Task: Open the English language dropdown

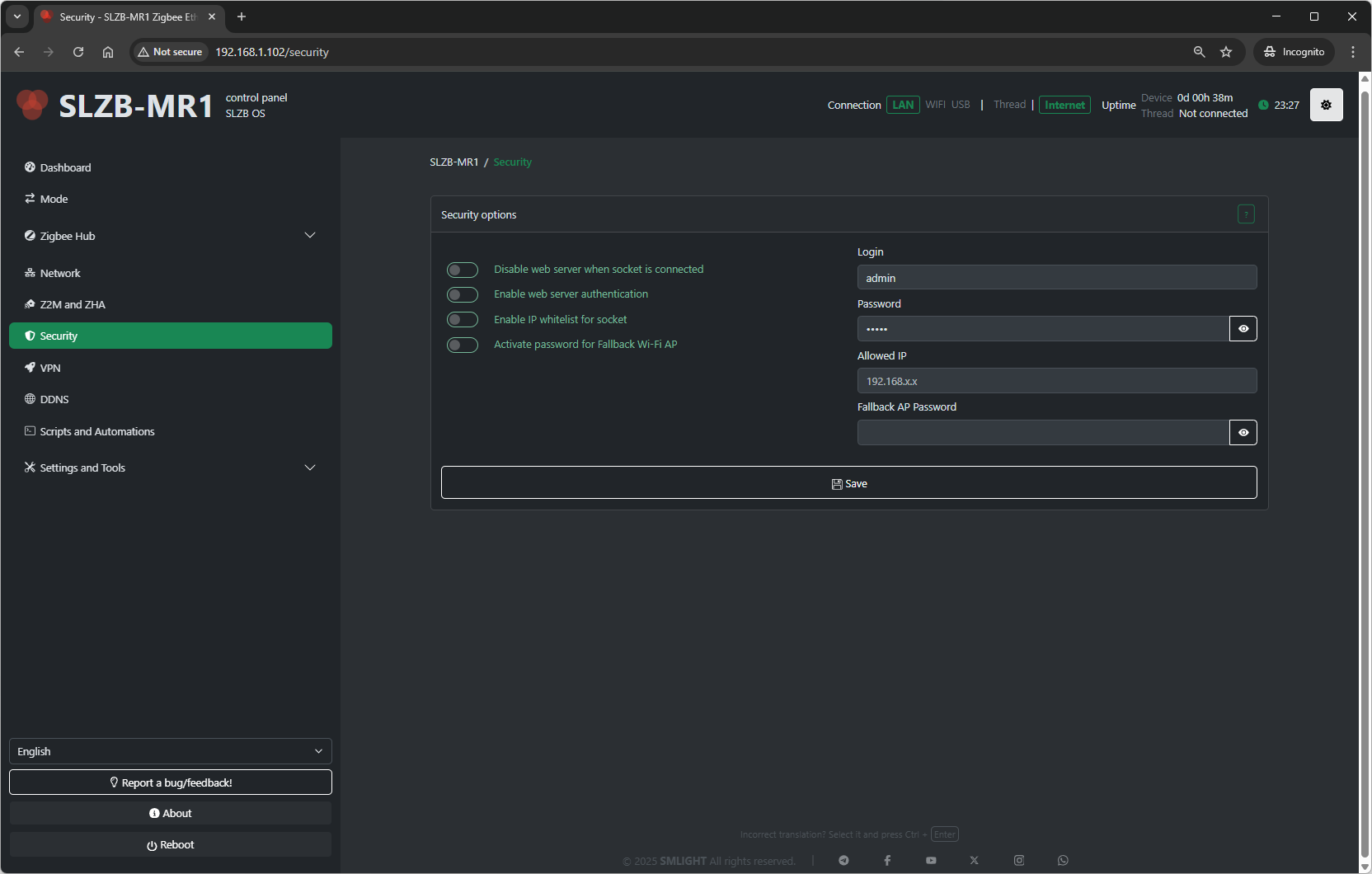Action: [170, 751]
